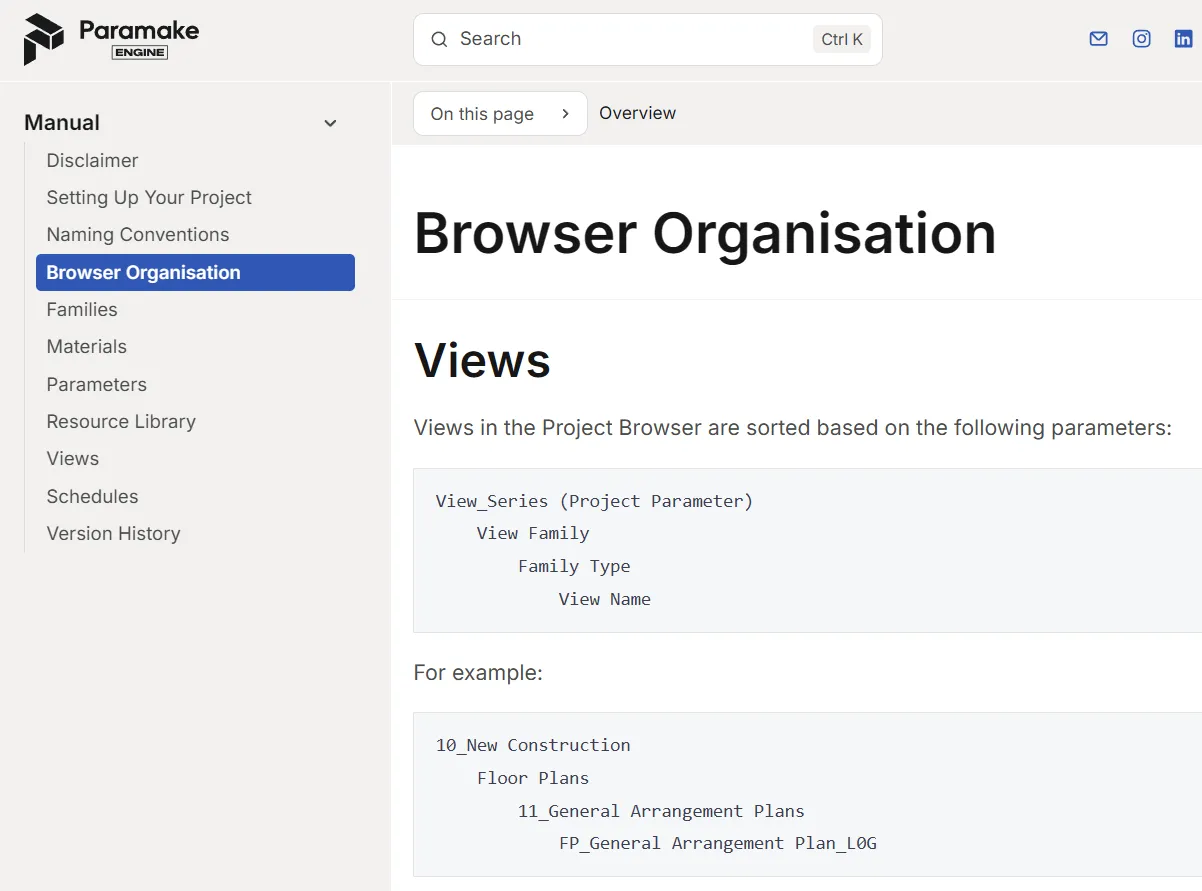The width and height of the screenshot is (1202, 891).
Task: Click the 11_General Arrangement Plans line
Action: coord(661,811)
